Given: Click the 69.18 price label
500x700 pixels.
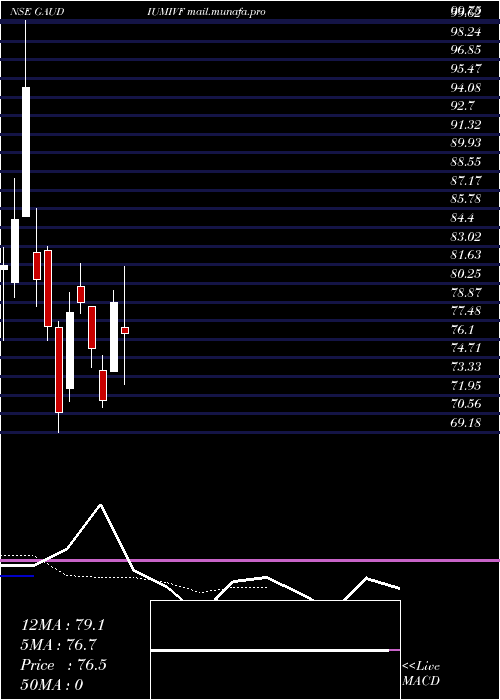Looking at the screenshot, I should 466,423.
